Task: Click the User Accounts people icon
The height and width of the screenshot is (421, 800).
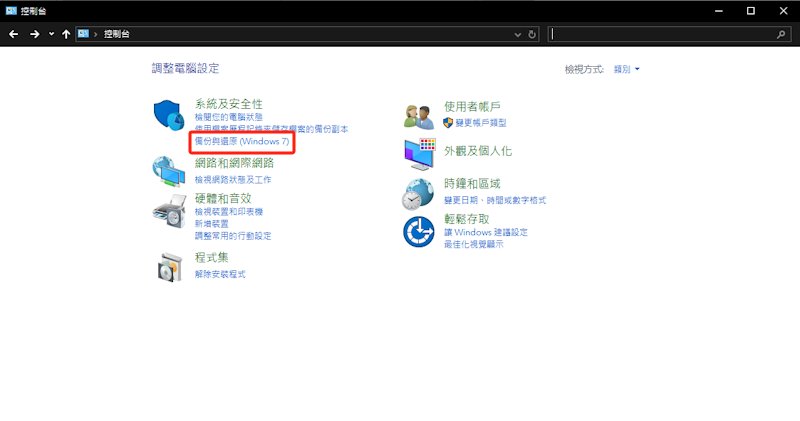Action: (418, 116)
